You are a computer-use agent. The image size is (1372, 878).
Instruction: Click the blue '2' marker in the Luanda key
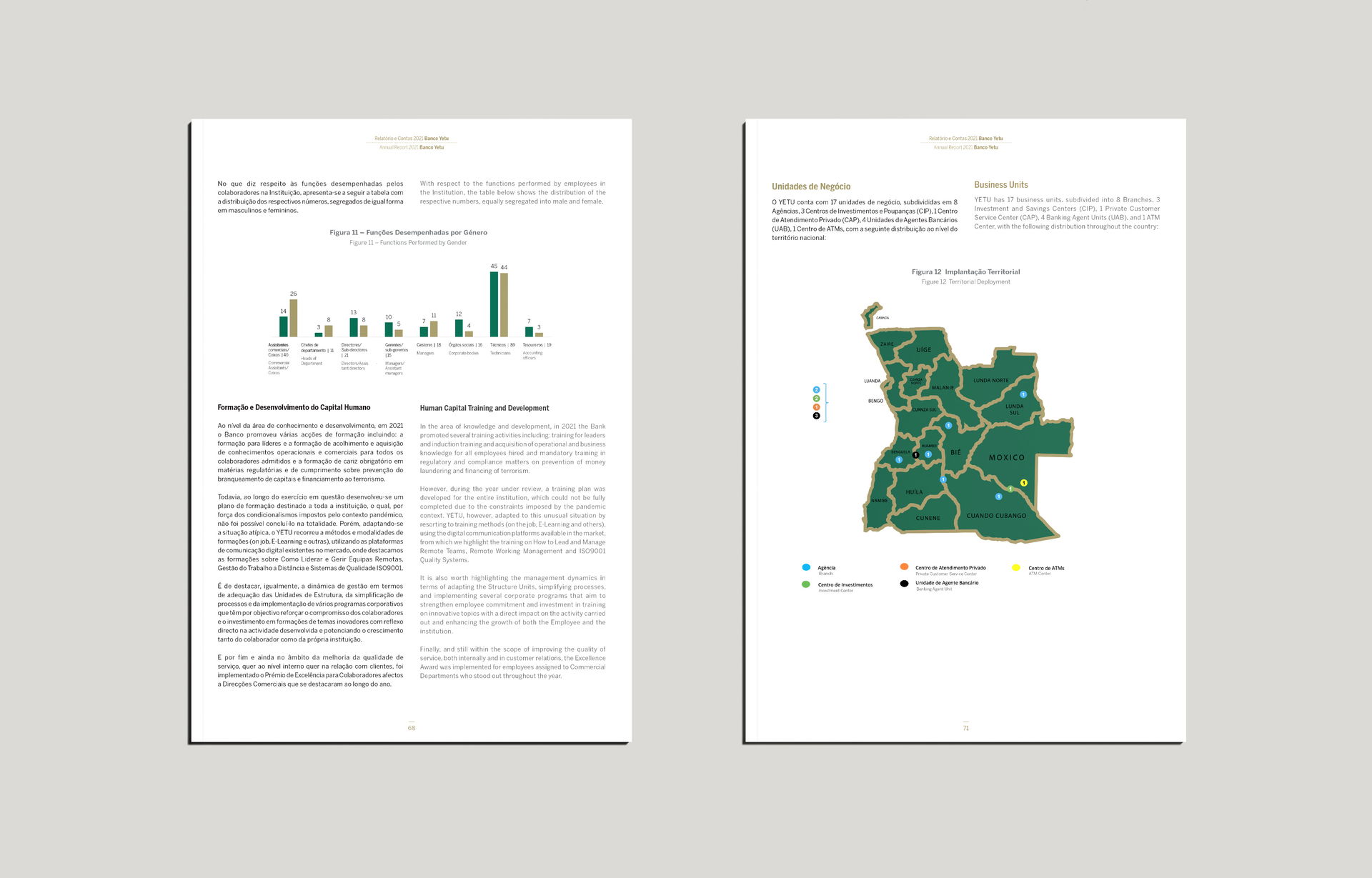[x=816, y=390]
